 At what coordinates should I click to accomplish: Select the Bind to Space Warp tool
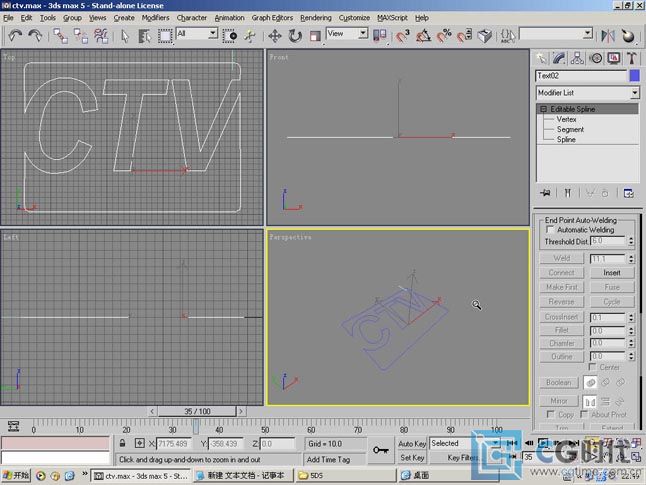coord(101,36)
